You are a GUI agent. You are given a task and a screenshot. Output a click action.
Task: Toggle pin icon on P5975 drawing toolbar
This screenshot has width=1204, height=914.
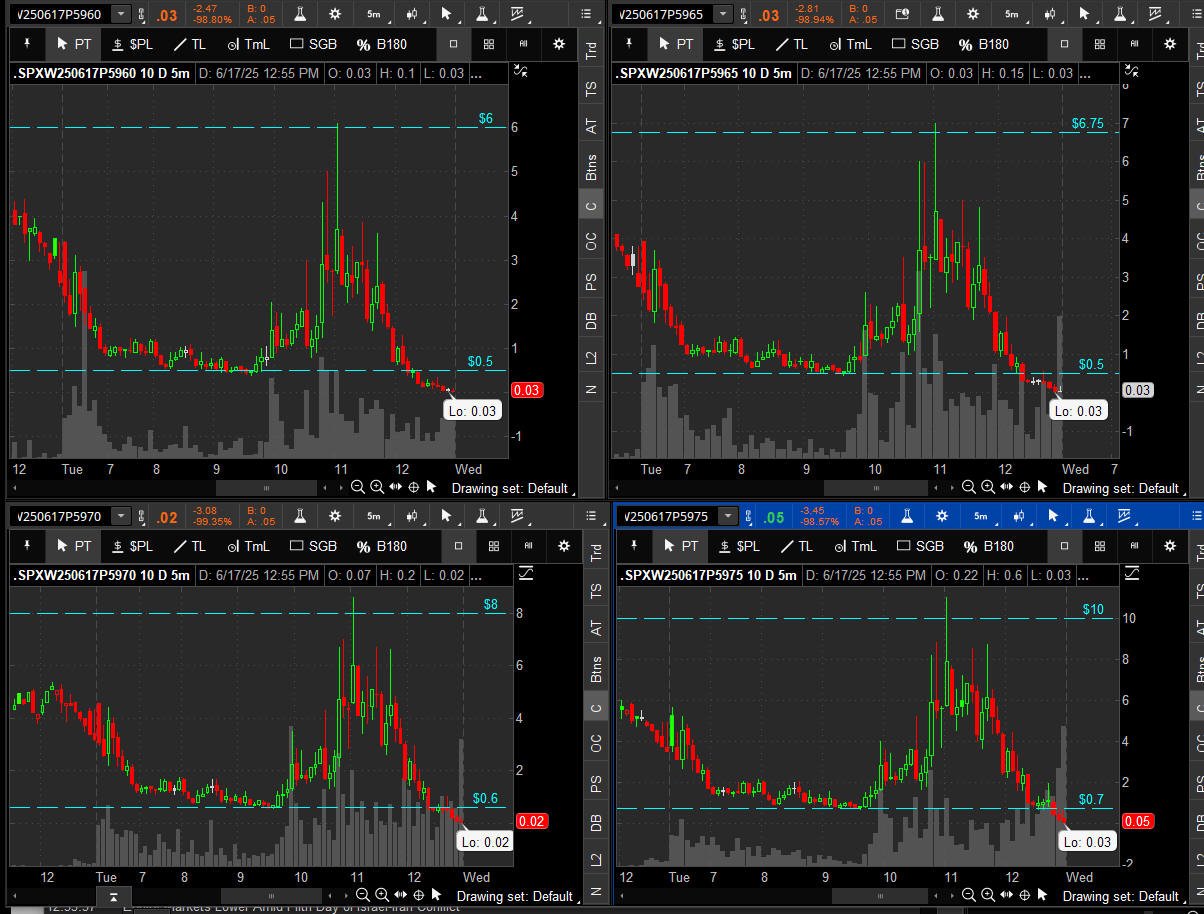click(634, 546)
